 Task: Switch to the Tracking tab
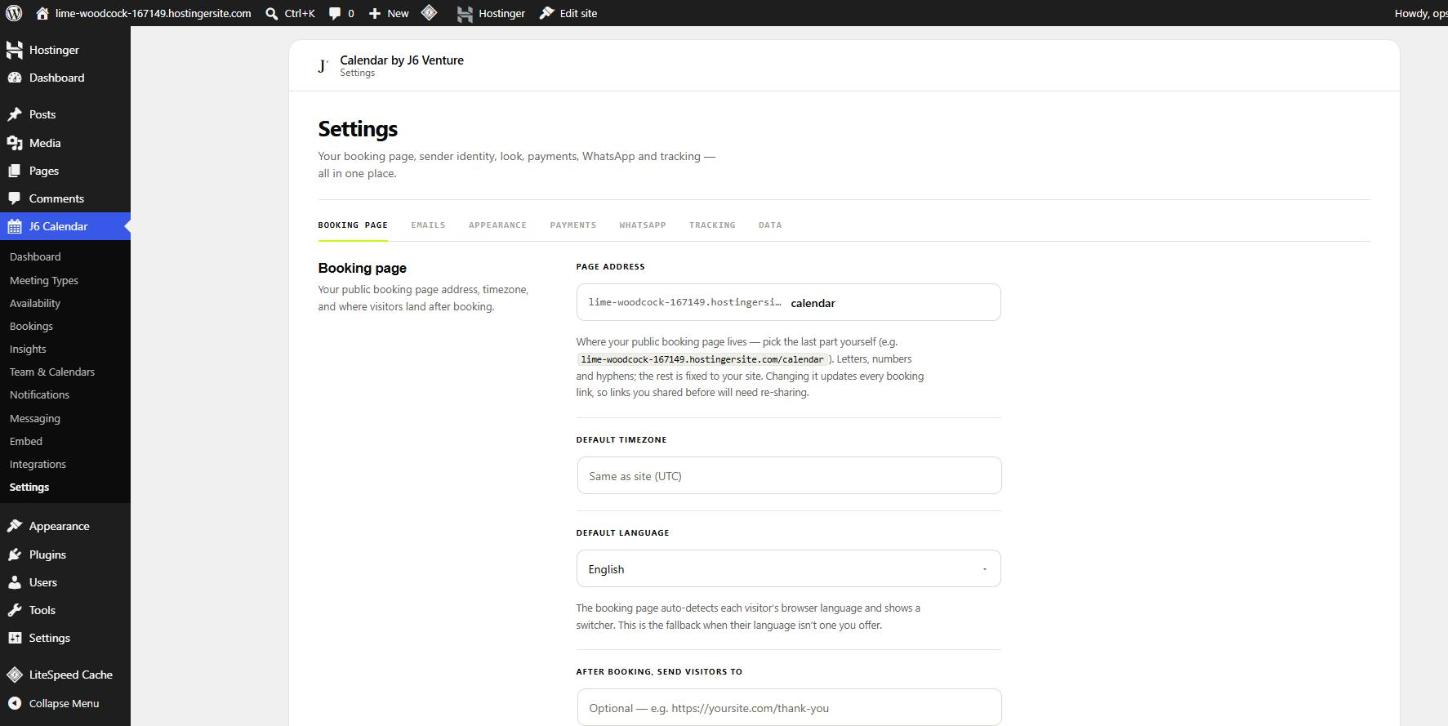[x=712, y=225]
